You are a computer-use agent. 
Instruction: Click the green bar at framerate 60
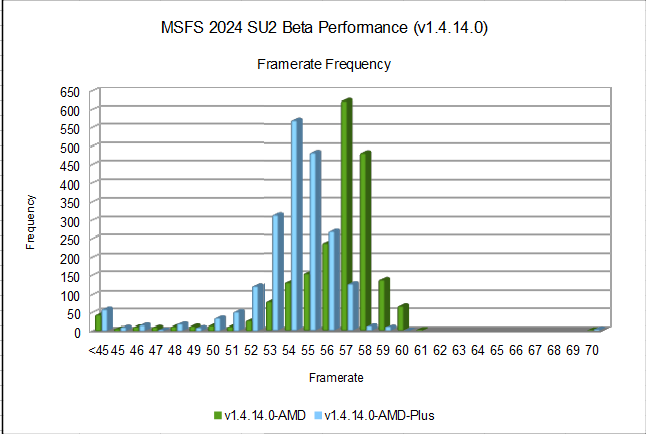point(403,317)
